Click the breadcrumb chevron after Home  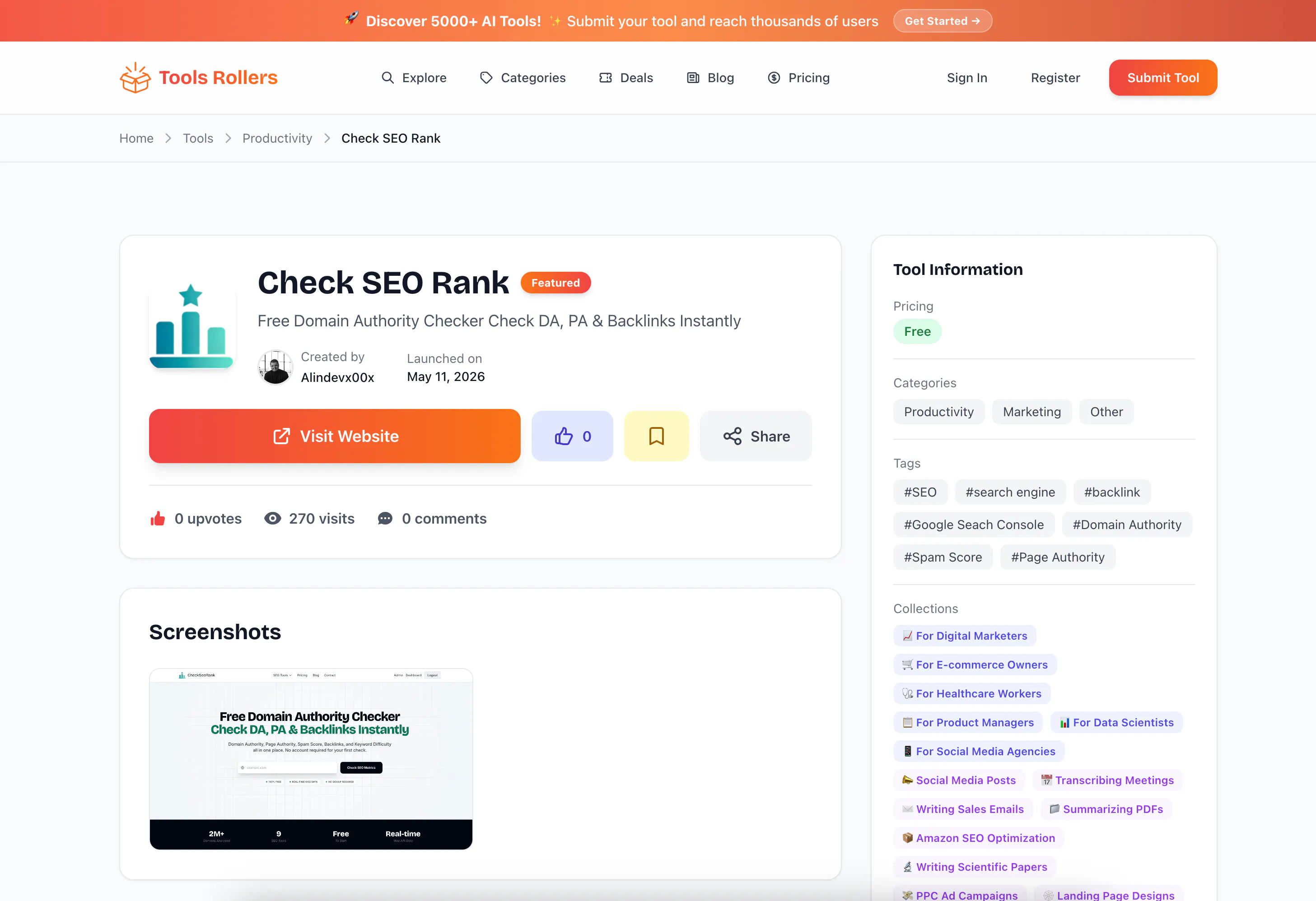[168, 139]
